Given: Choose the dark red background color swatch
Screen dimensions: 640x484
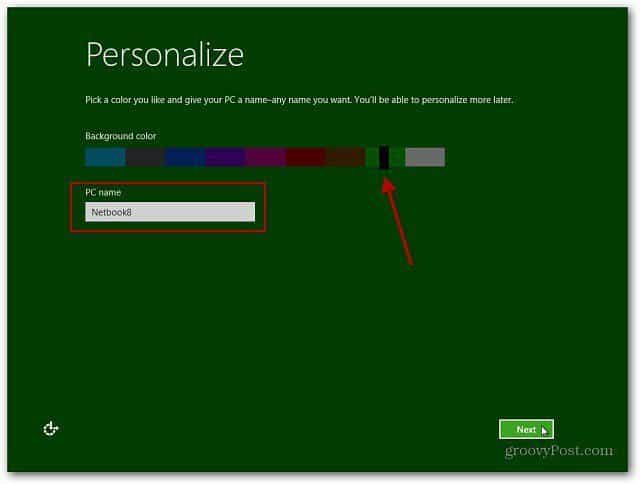Looking at the screenshot, I should click(305, 157).
